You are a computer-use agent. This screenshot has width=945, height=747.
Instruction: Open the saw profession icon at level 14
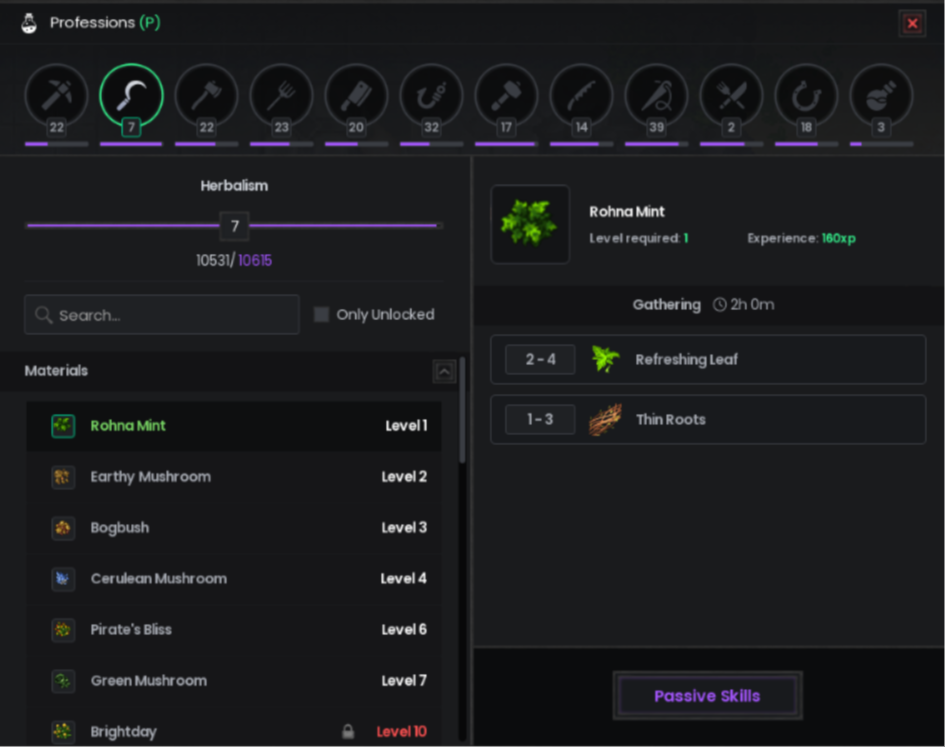click(582, 95)
